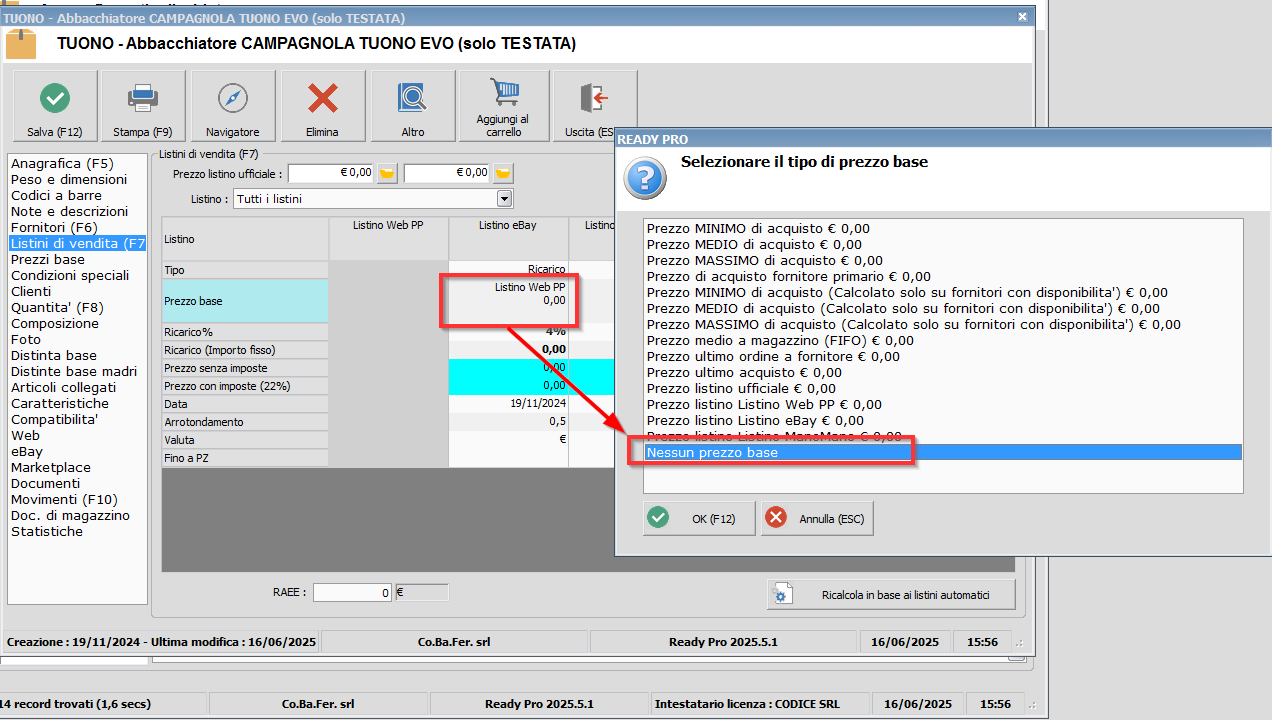Add item via Aggiungi al carrello
The width and height of the screenshot is (1272, 720).
[x=503, y=106]
